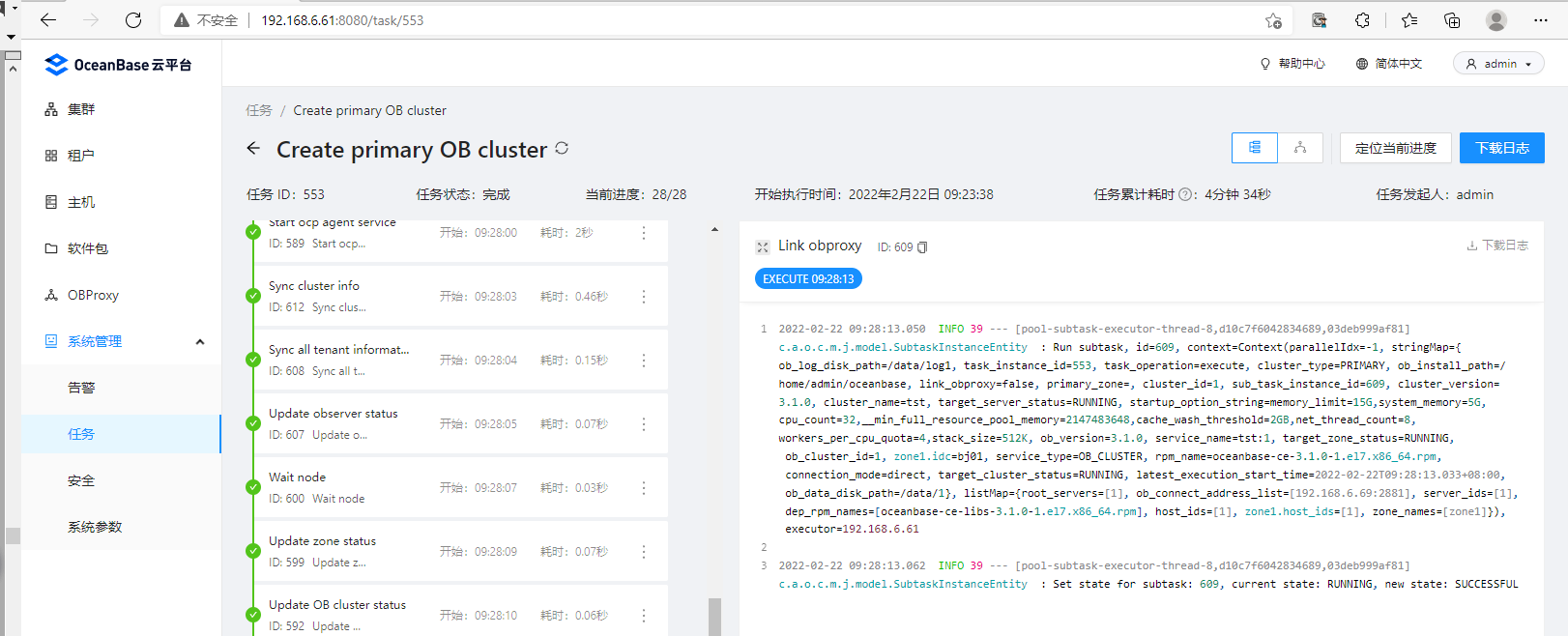Click the expand icon beside Link obproxy
This screenshot has width=1568, height=636.
pos(763,247)
